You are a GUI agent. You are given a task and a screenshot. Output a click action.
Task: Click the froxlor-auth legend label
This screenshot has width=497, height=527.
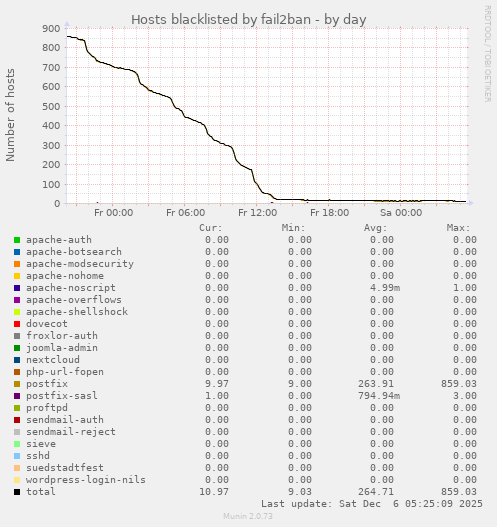click(x=62, y=336)
